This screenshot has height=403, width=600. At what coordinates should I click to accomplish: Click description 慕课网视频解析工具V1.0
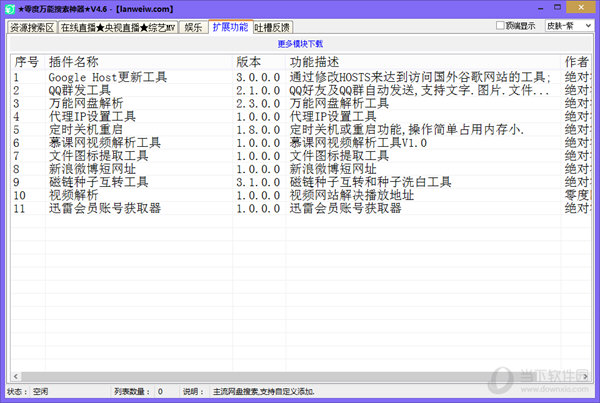[x=358, y=143]
